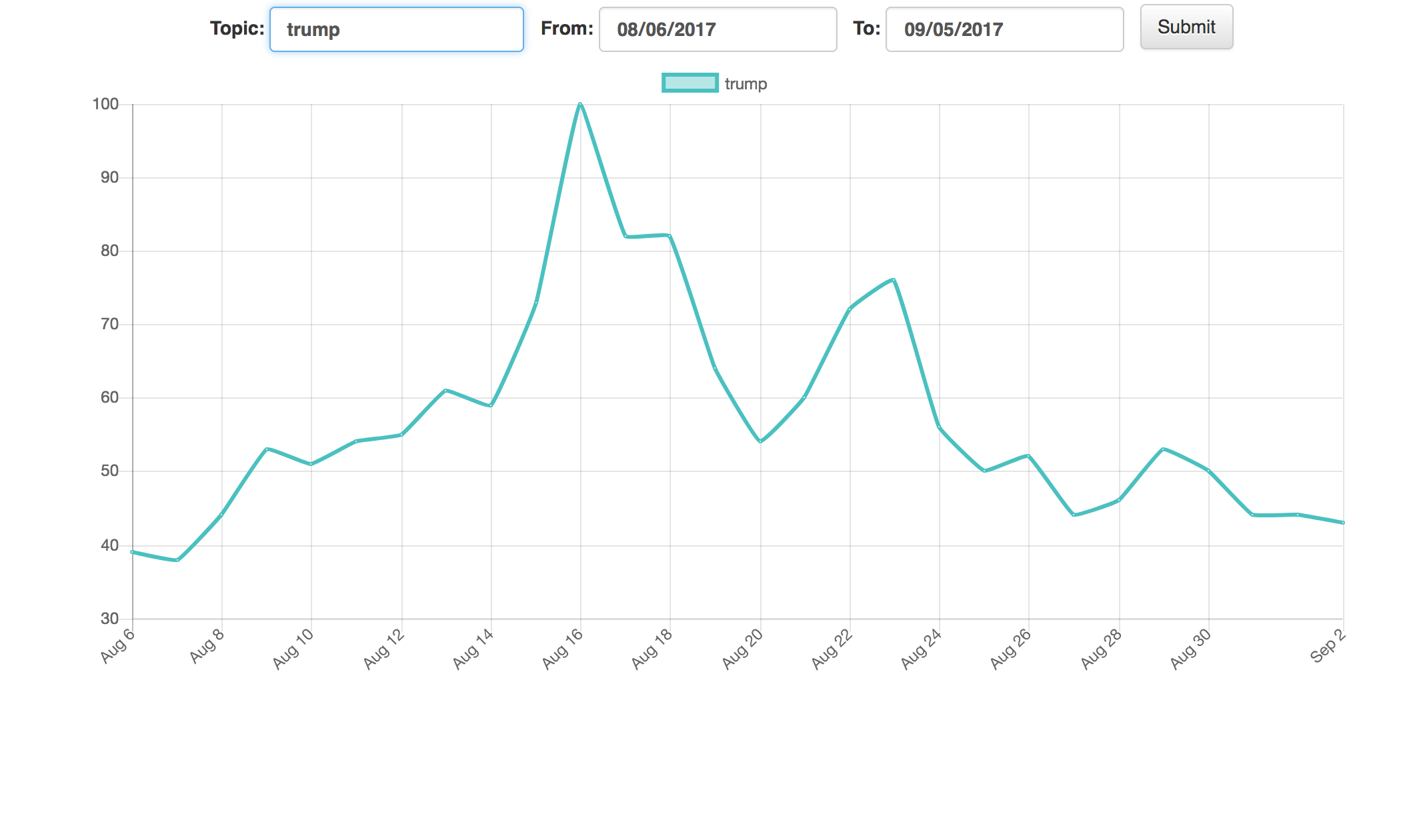The height and width of the screenshot is (840, 1403).
Task: Click the data point at Aug 29
Action: pyautogui.click(x=1163, y=449)
